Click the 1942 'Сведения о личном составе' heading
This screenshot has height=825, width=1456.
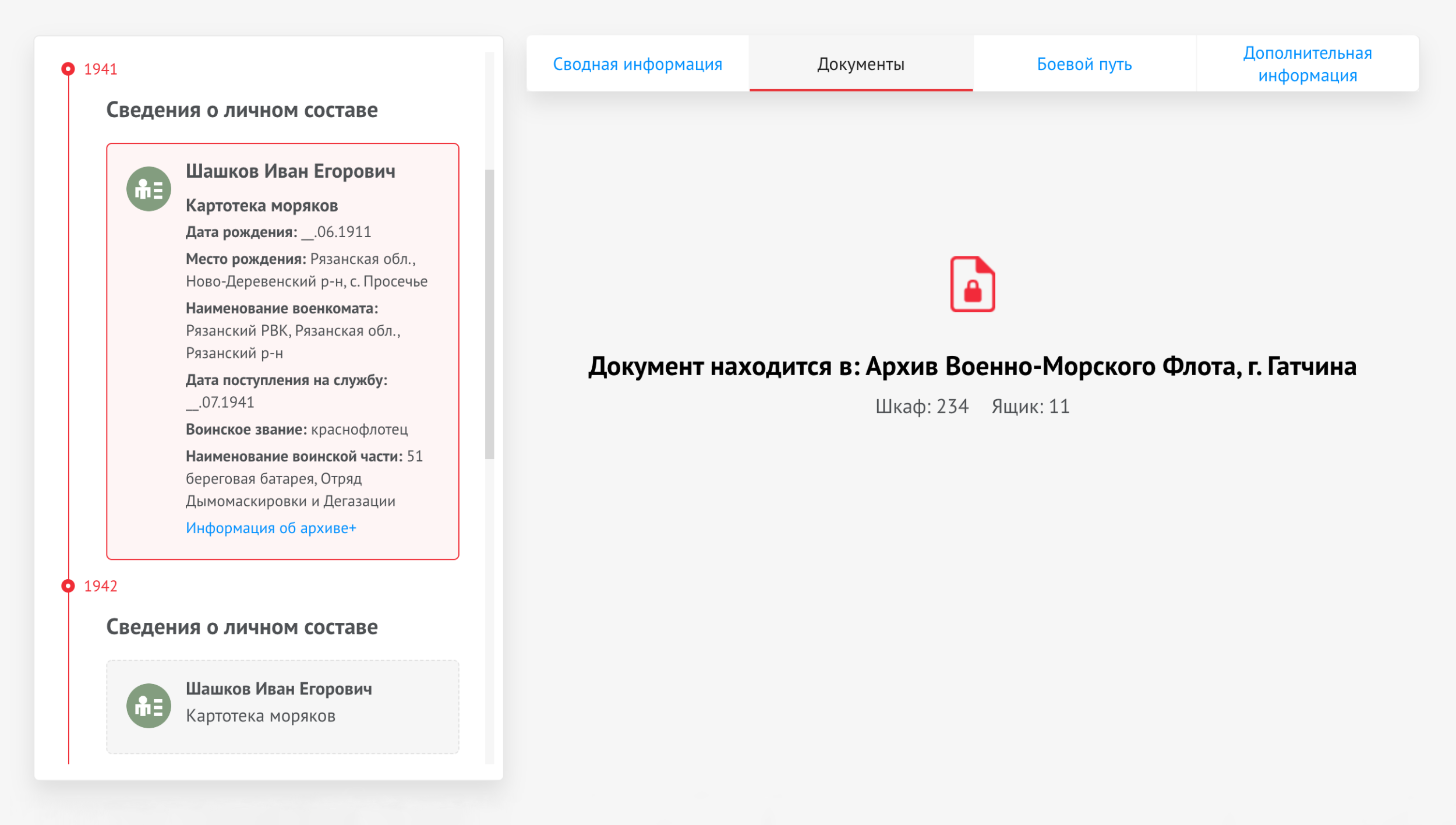click(242, 627)
